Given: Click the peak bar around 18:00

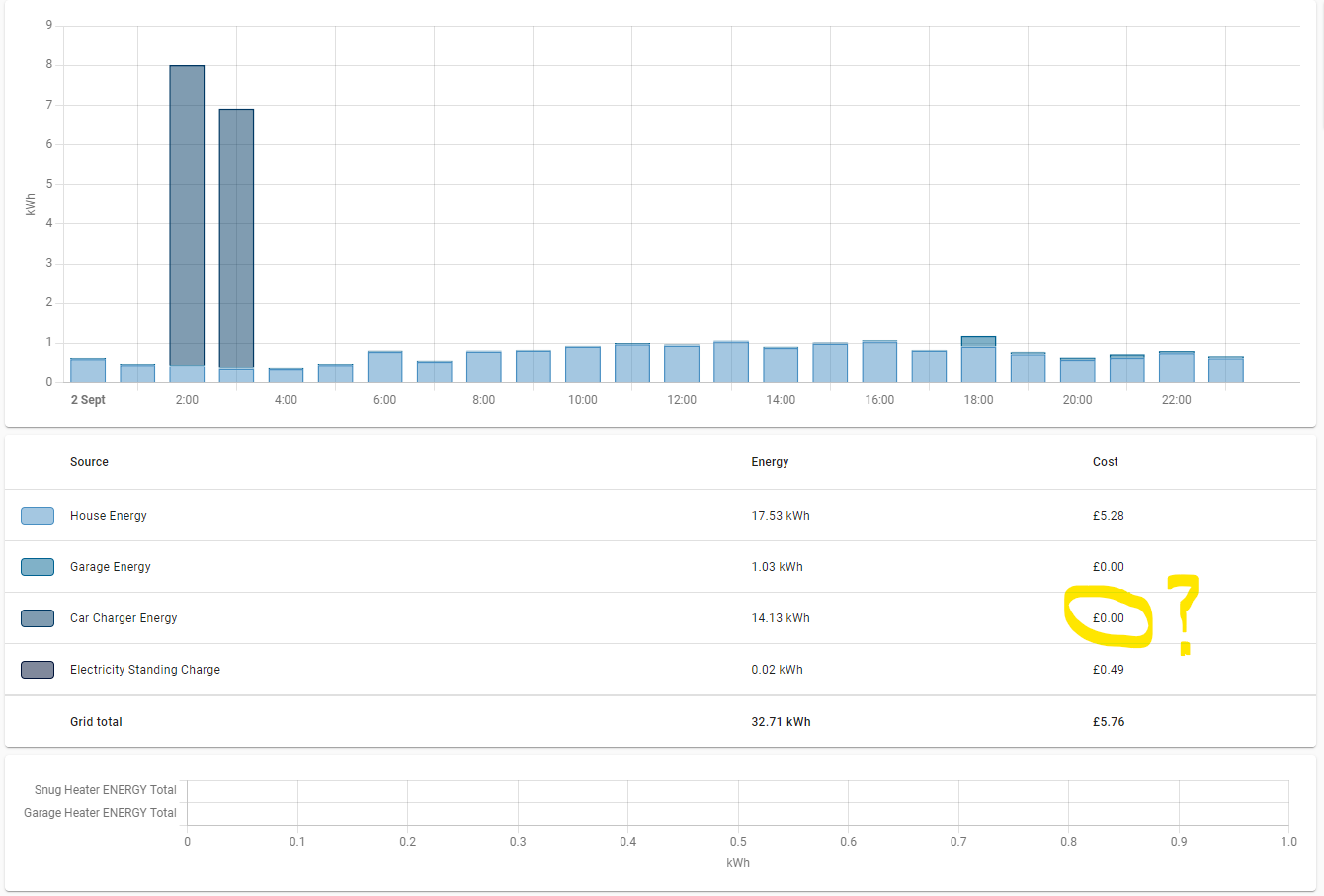Looking at the screenshot, I should pyautogui.click(x=978, y=356).
